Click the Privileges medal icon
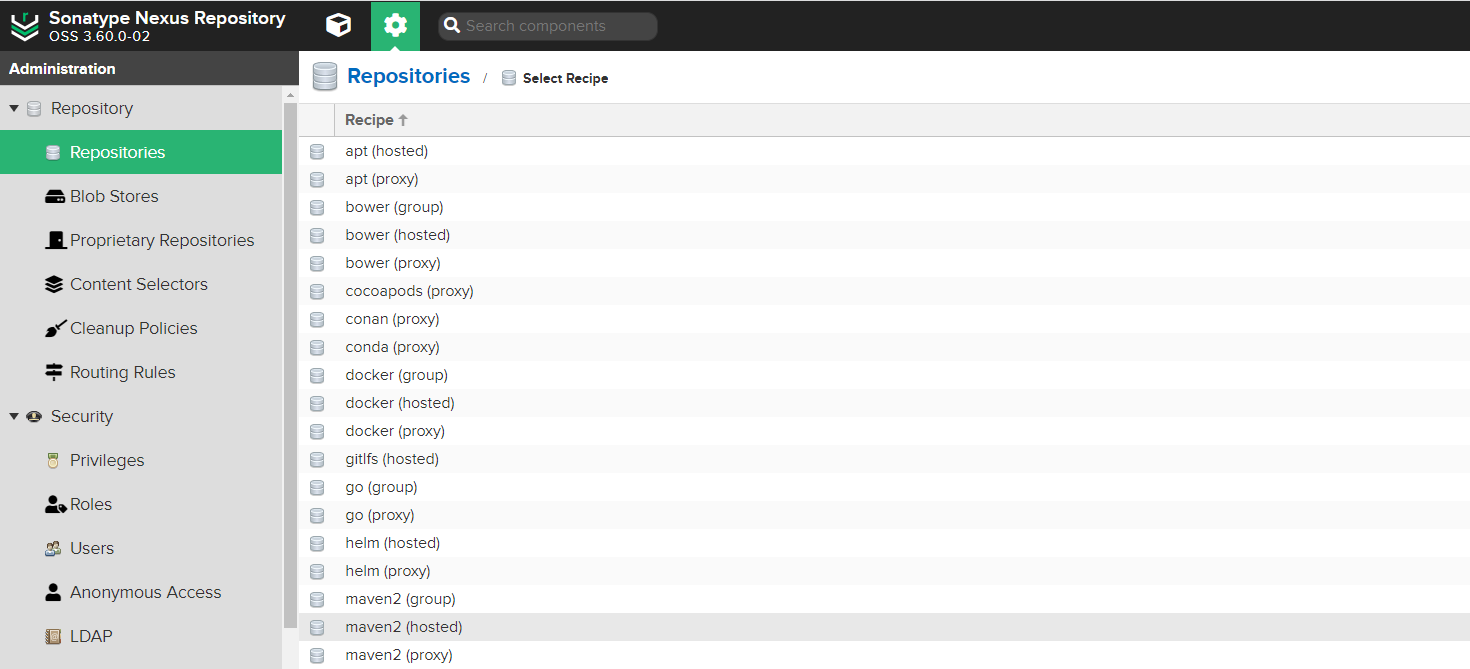Viewport: 1470px width, 669px height. click(x=54, y=461)
